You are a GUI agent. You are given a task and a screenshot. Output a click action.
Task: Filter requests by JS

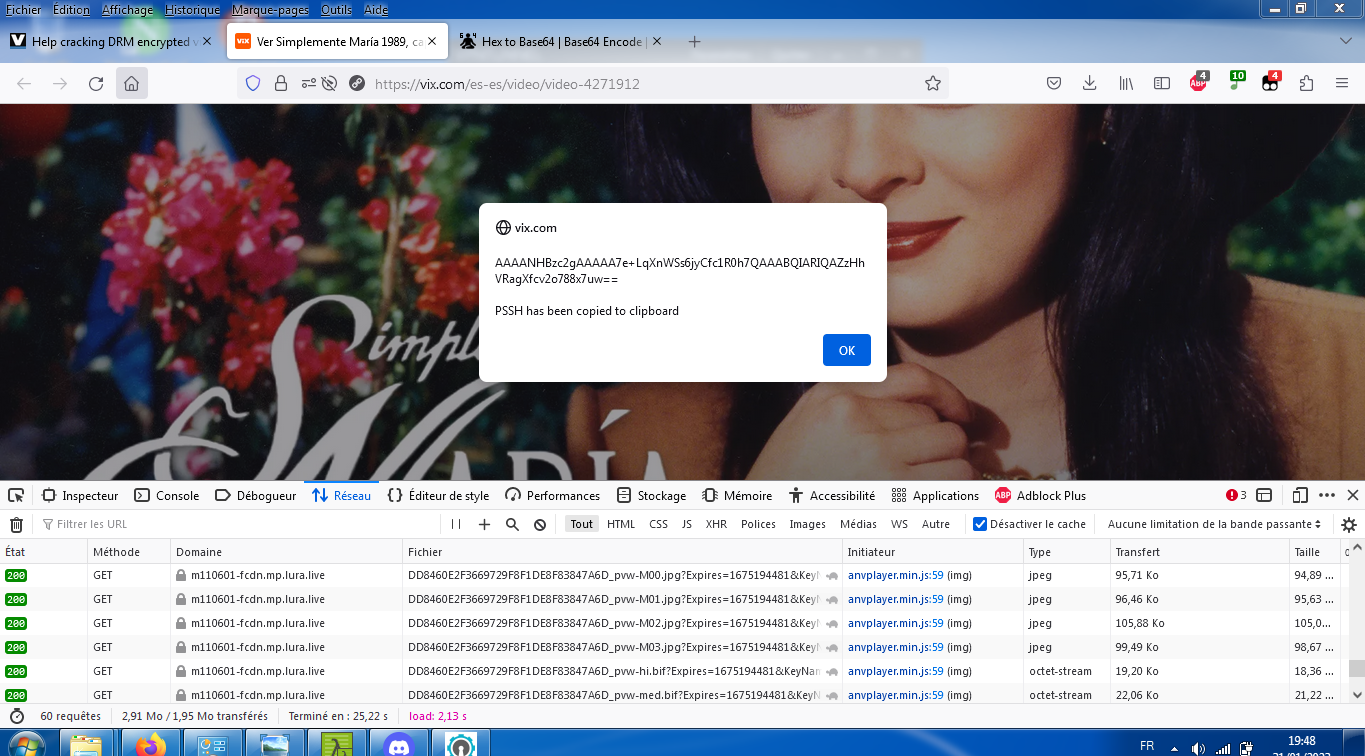[687, 524]
